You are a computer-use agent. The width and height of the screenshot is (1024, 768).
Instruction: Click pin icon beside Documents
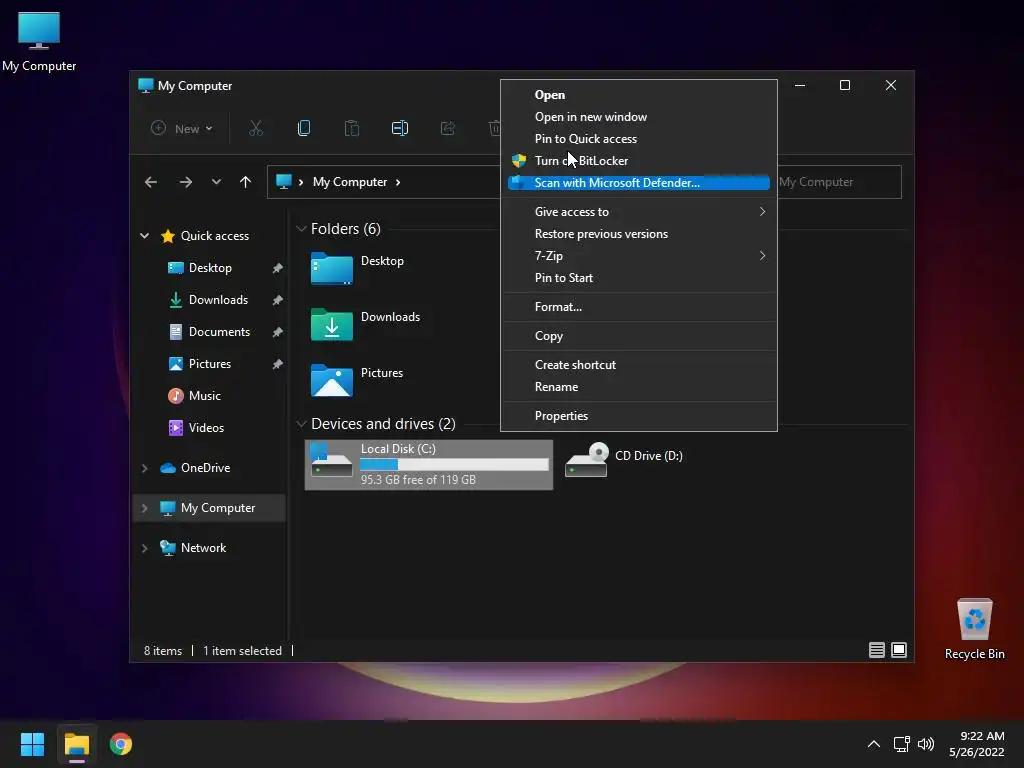278,332
